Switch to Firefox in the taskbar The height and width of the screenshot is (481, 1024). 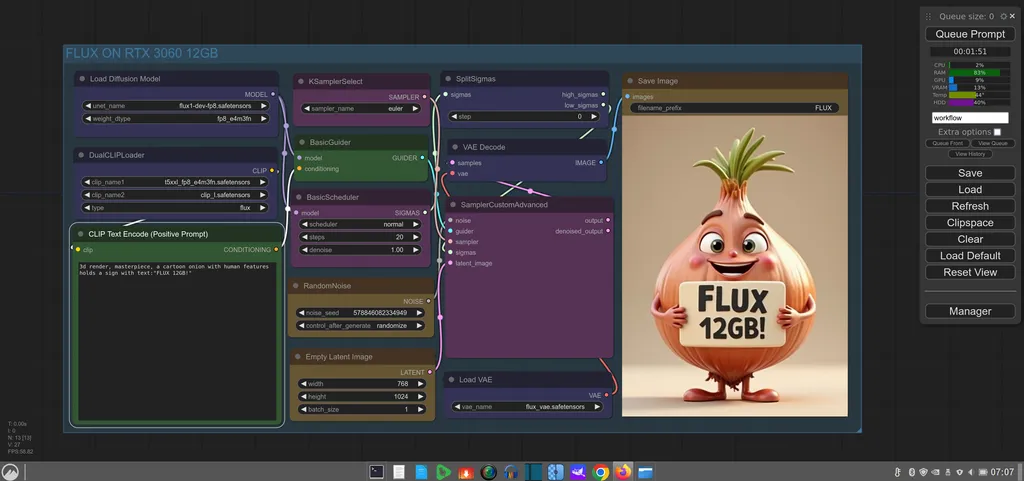pyautogui.click(x=624, y=471)
